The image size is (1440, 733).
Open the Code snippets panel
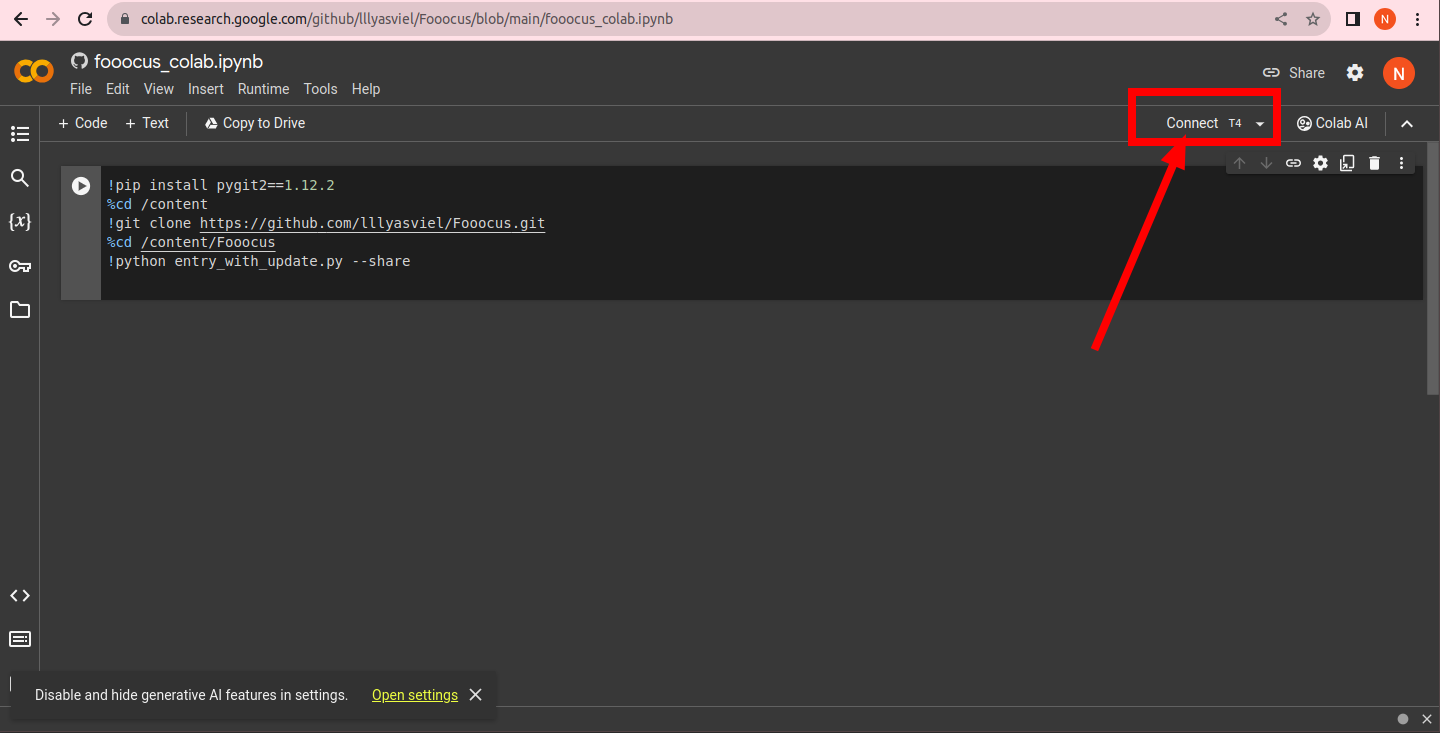coord(20,596)
